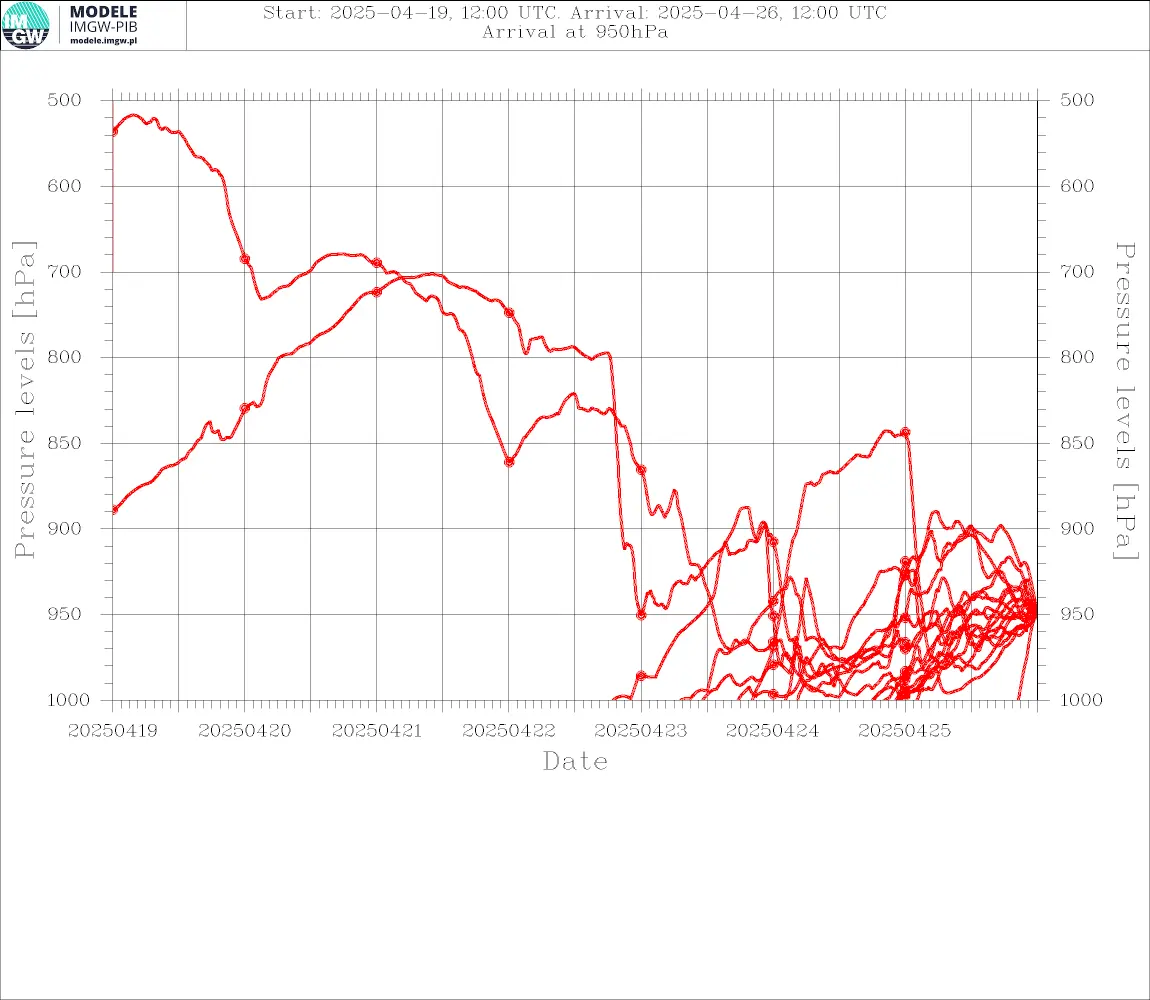The width and height of the screenshot is (1150, 1000).
Task: Open the modele.imgw.pl link
Action: coord(103,41)
